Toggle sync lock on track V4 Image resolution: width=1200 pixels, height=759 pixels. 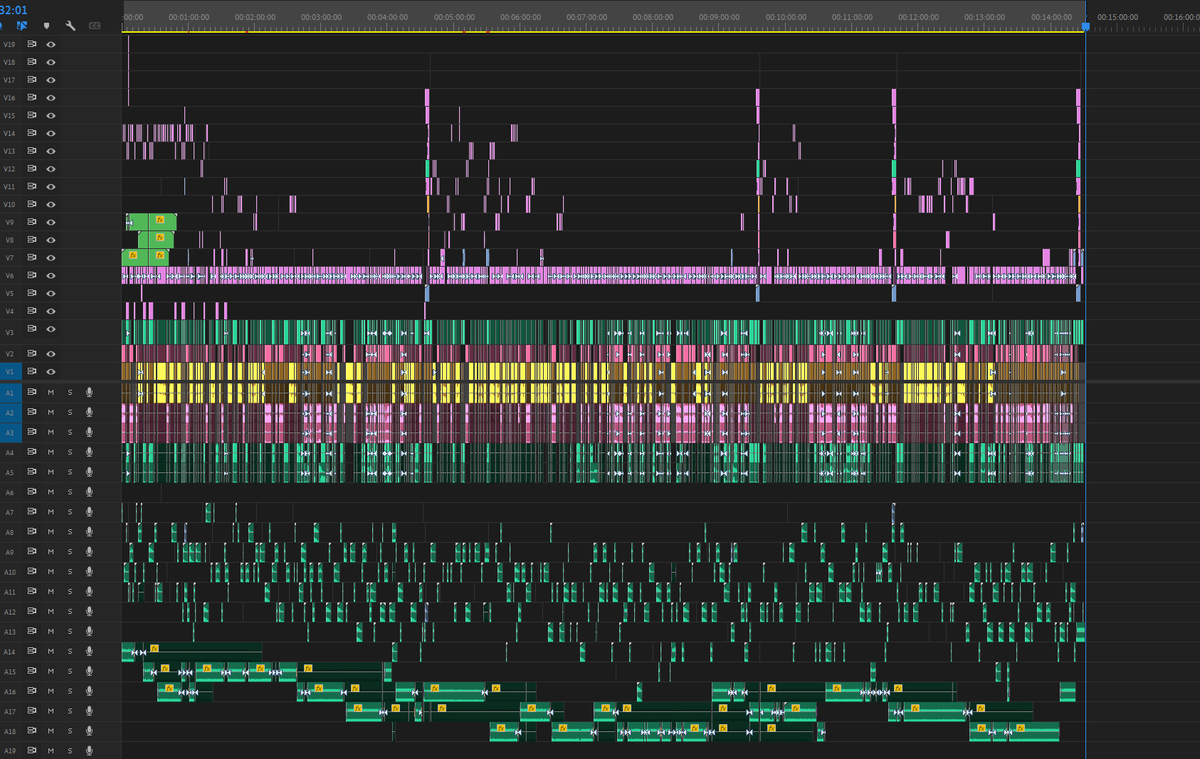pyautogui.click(x=32, y=311)
